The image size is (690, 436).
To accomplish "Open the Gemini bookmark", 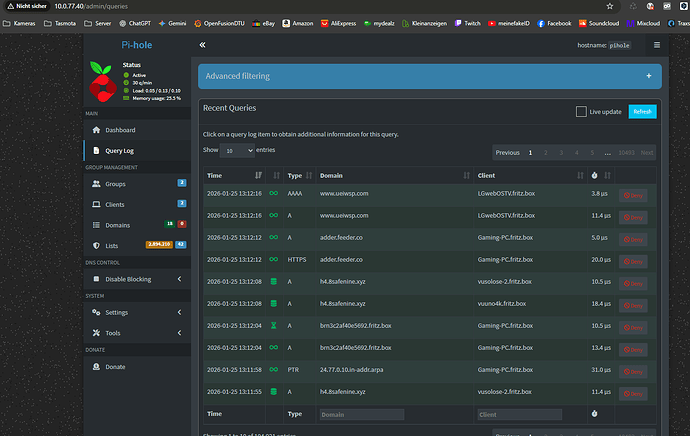I will [x=172, y=23].
